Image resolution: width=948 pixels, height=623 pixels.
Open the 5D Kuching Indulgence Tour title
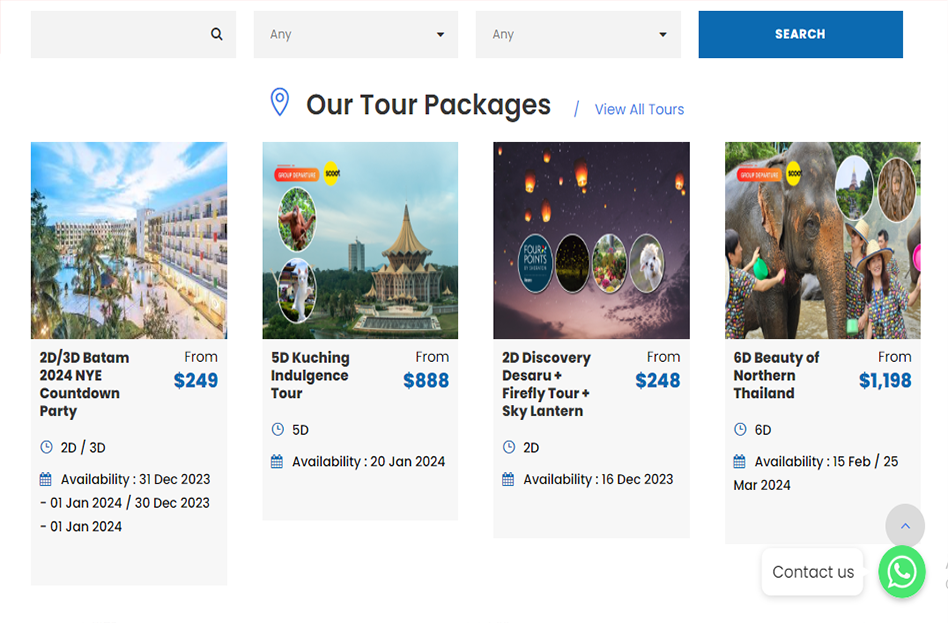(x=310, y=375)
